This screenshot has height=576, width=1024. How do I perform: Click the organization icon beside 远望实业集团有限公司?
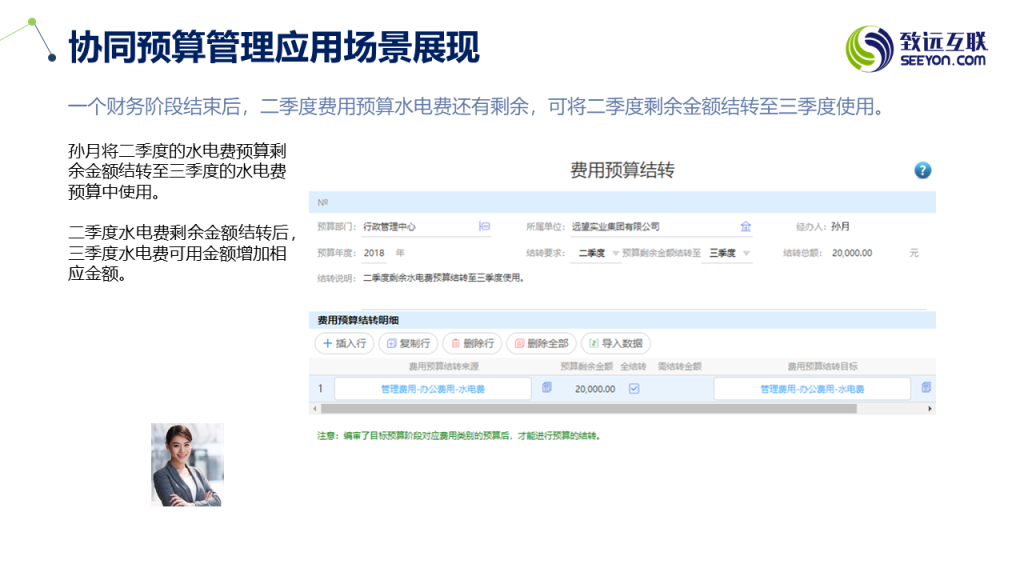click(745, 227)
